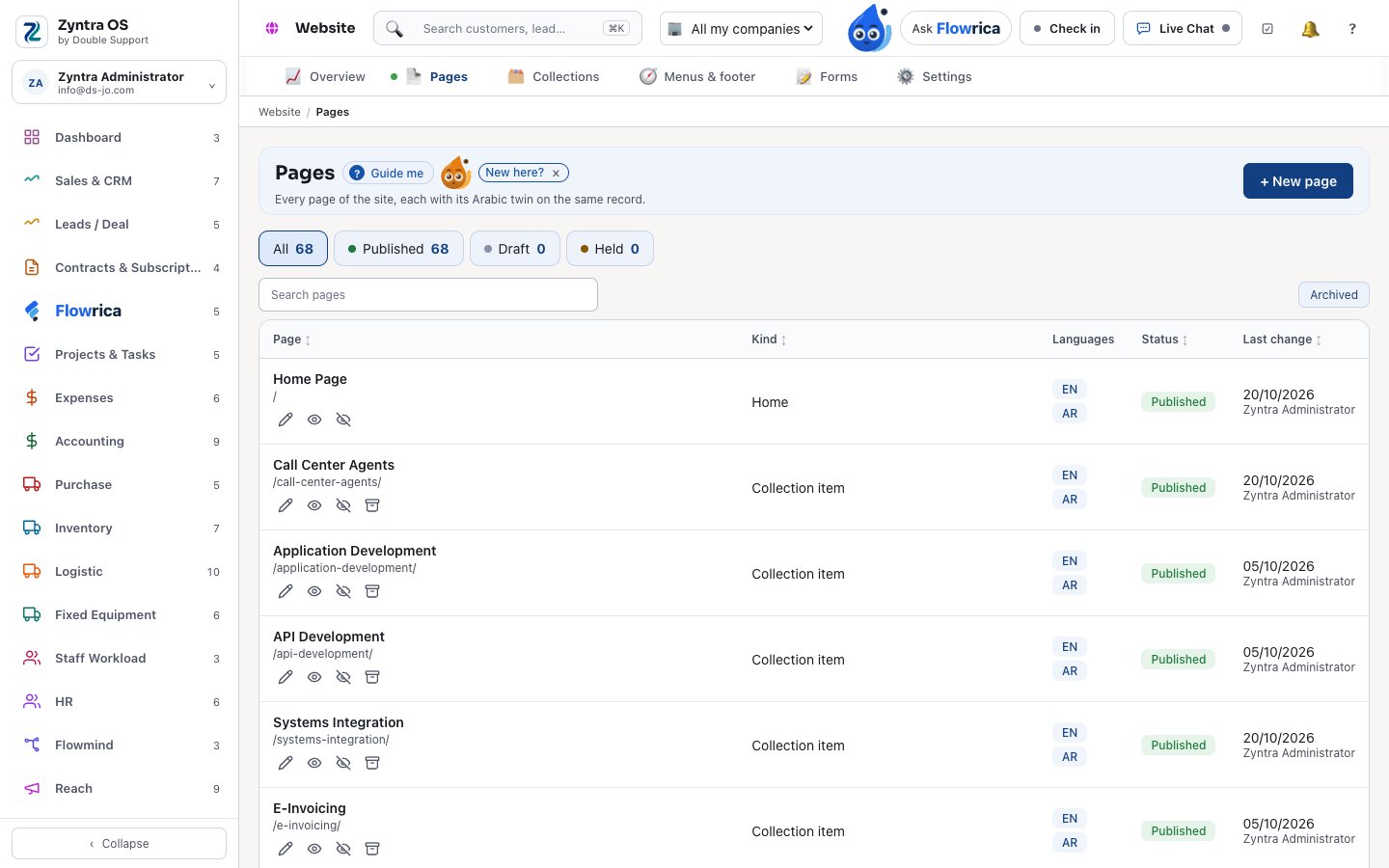Image resolution: width=1389 pixels, height=868 pixels.
Task: Hide the Home Page with the crossed-eye icon
Action: pos(343,420)
